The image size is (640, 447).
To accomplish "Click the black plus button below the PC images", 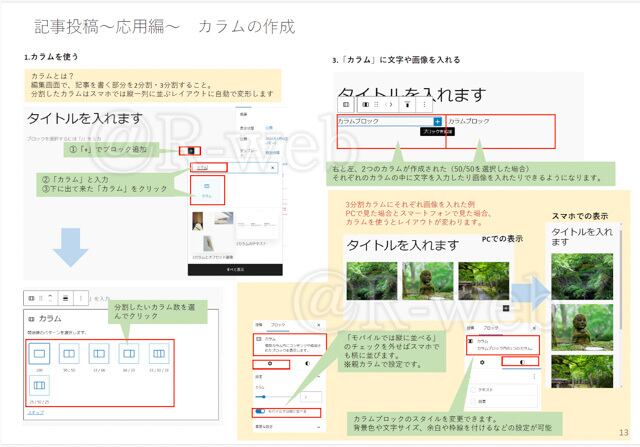I will pos(506,308).
